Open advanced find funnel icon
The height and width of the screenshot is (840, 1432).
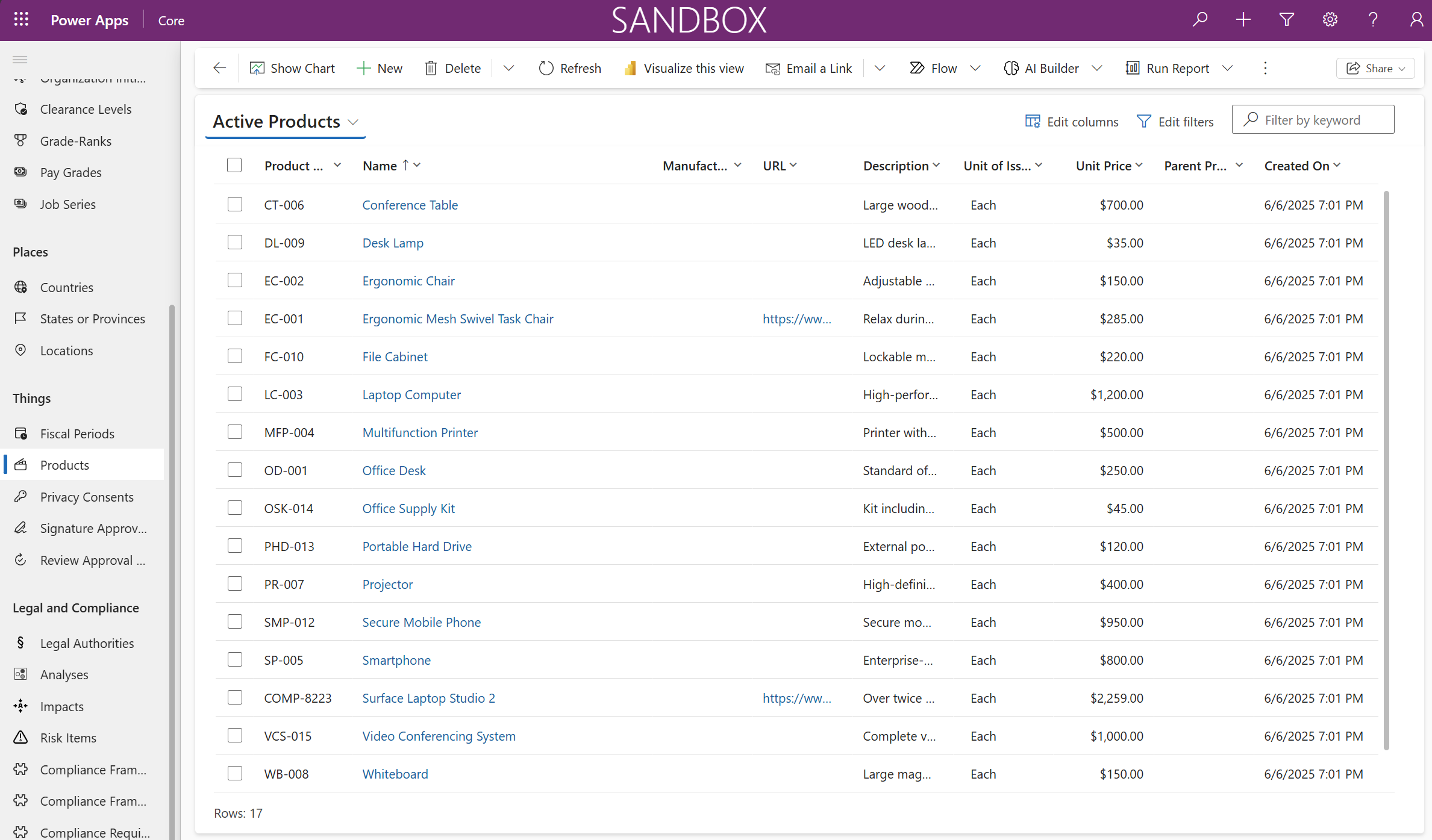tap(1286, 20)
